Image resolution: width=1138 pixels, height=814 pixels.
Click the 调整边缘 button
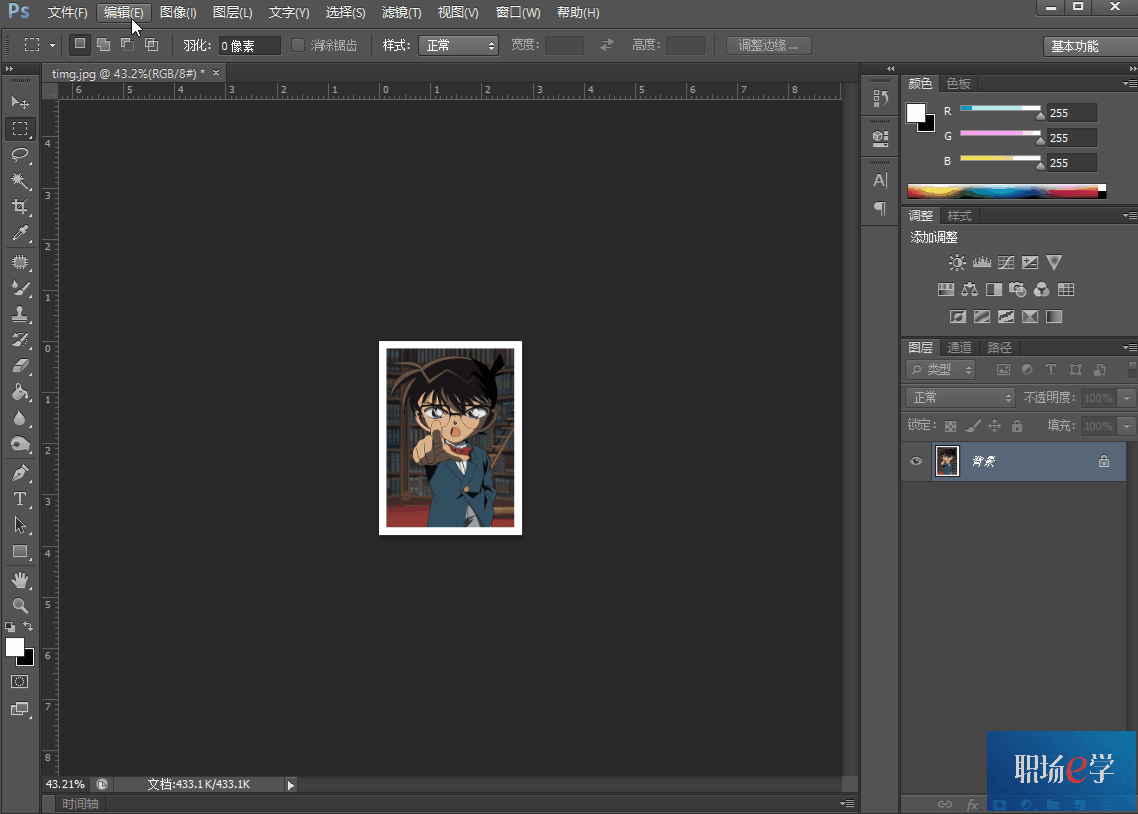pos(768,45)
